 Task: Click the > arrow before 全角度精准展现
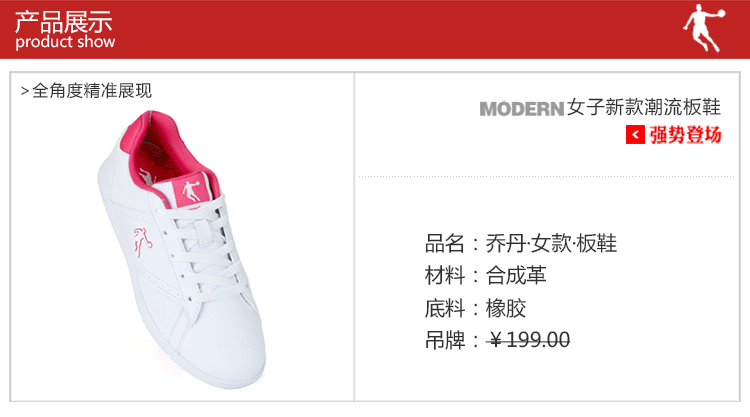[x=25, y=91]
